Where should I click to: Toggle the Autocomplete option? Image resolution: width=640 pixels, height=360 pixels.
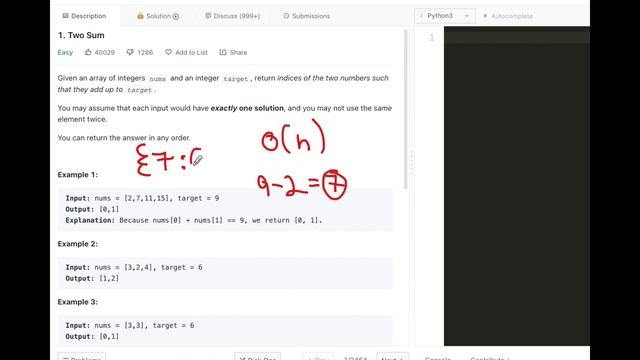pos(508,16)
